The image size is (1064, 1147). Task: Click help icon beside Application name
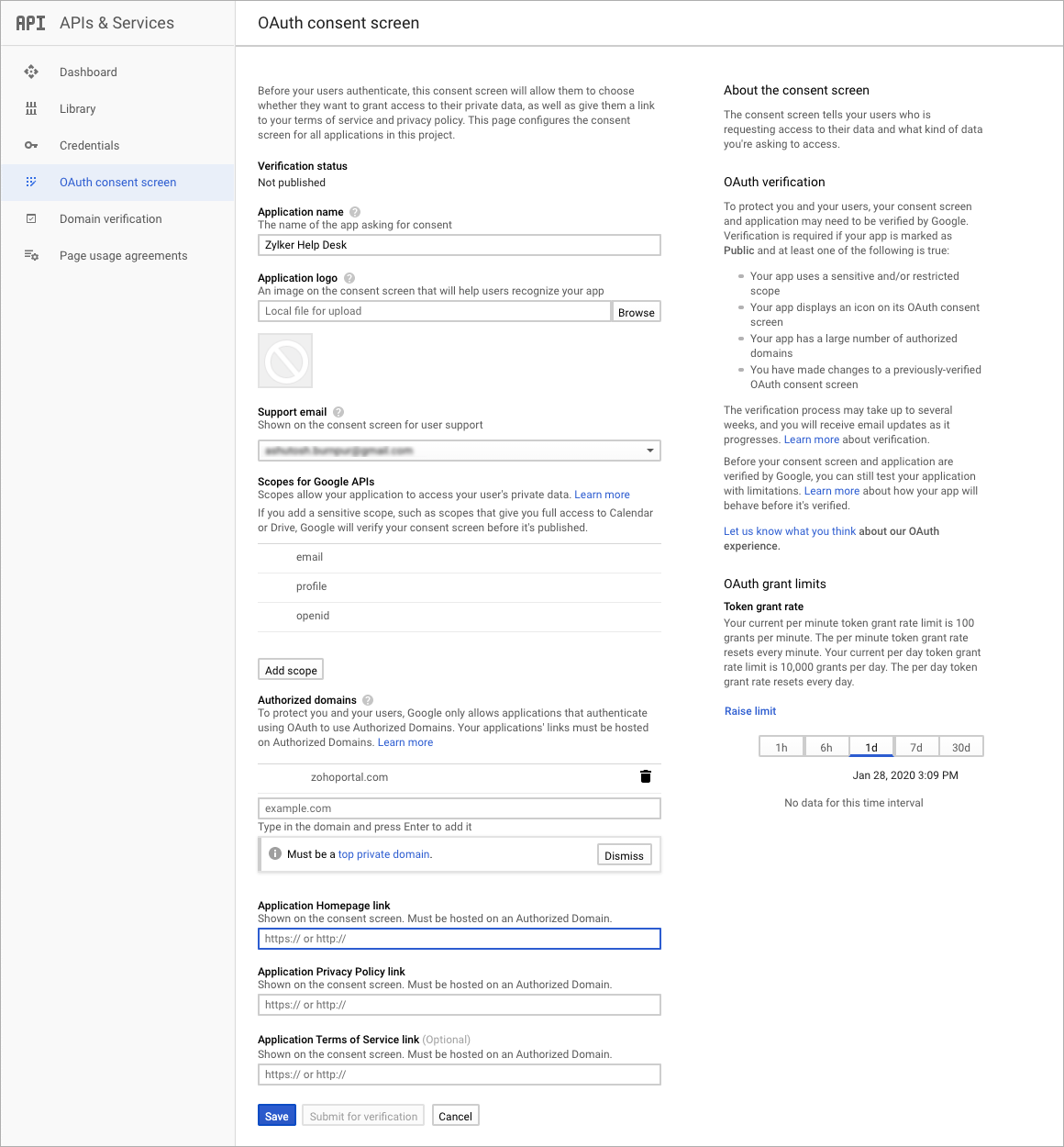(355, 212)
